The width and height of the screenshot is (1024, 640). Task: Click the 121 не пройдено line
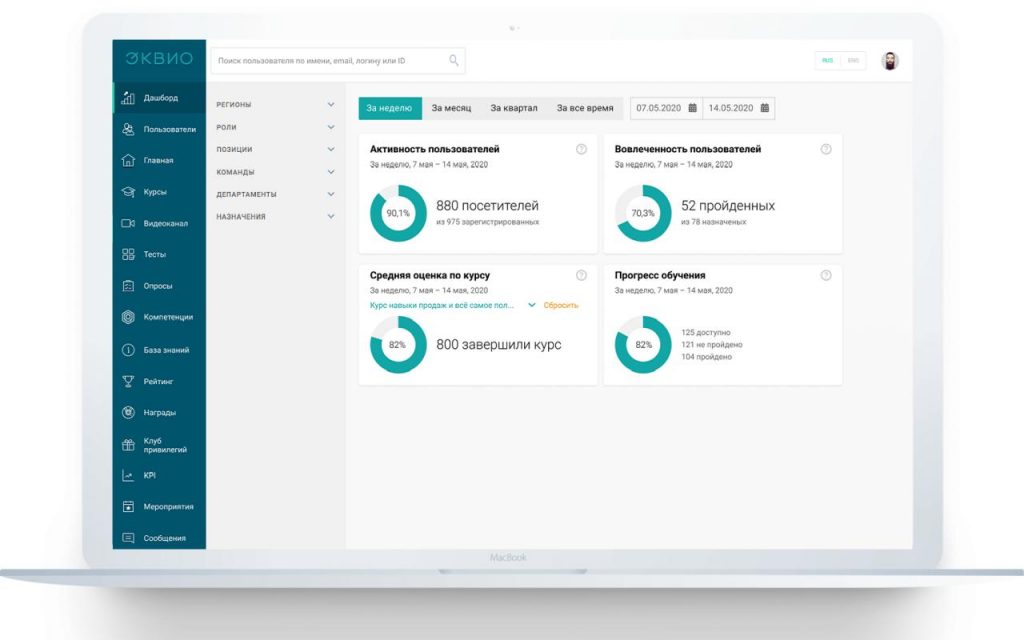712,345
